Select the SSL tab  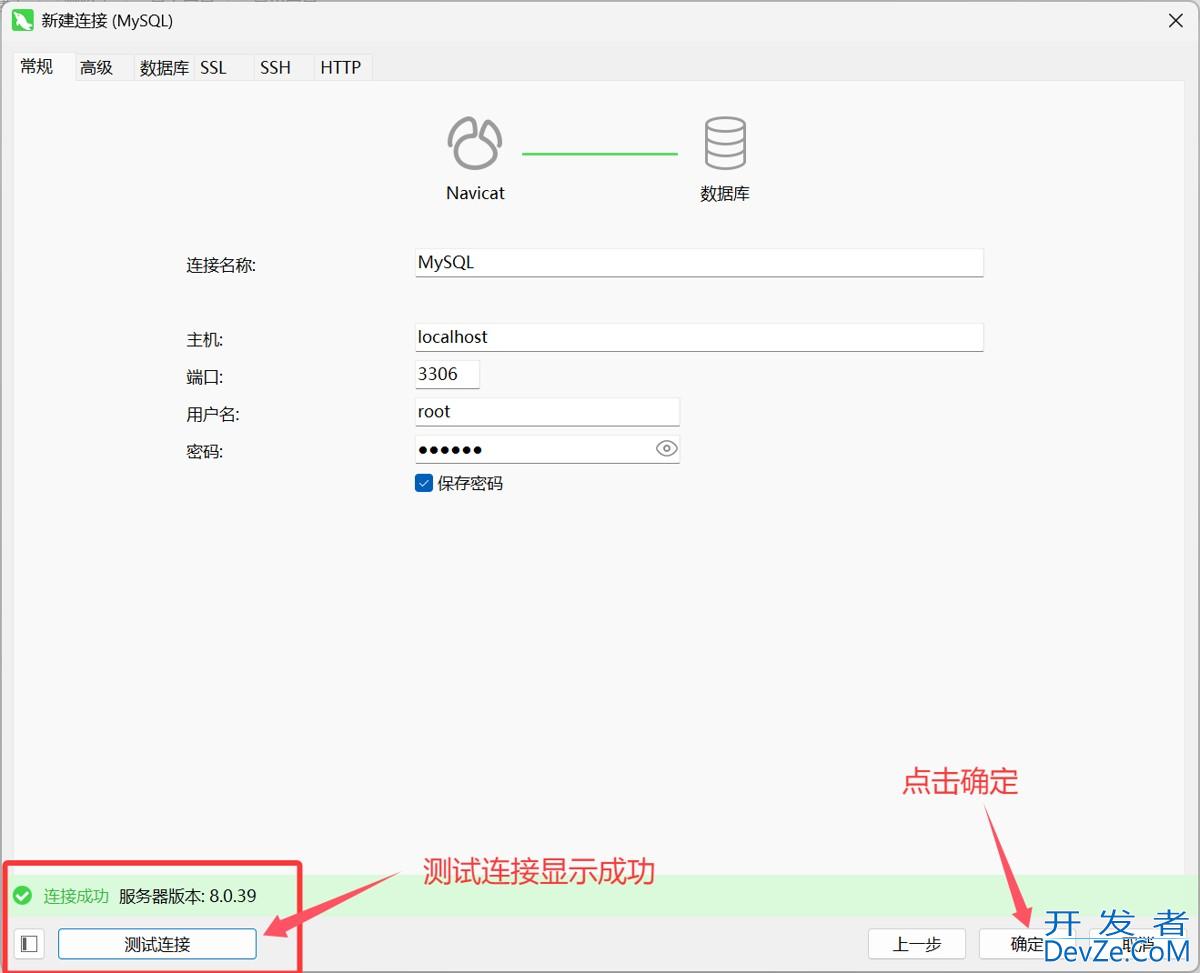pos(213,68)
